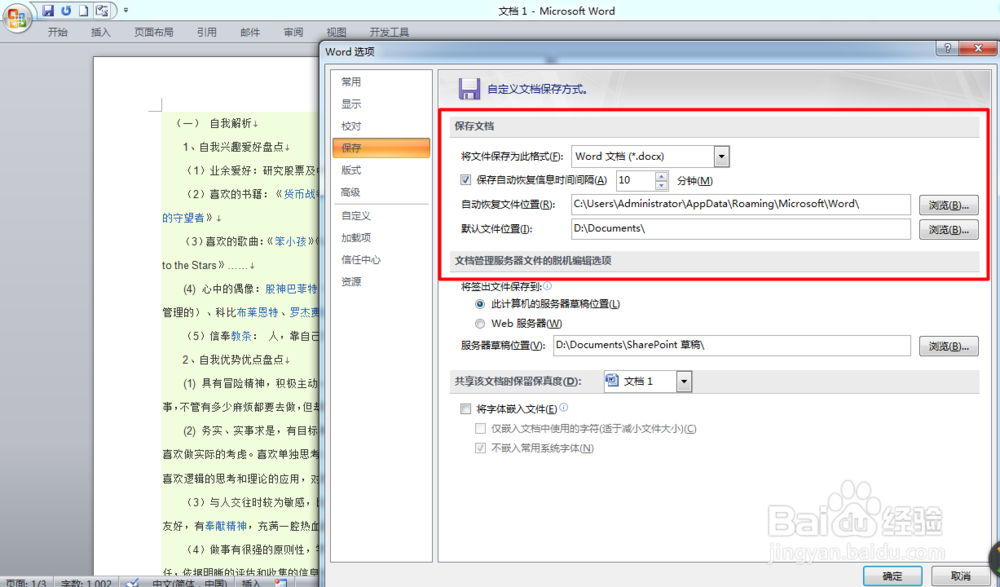
Task: Click the proofing check icon in status bar
Action: (132, 583)
